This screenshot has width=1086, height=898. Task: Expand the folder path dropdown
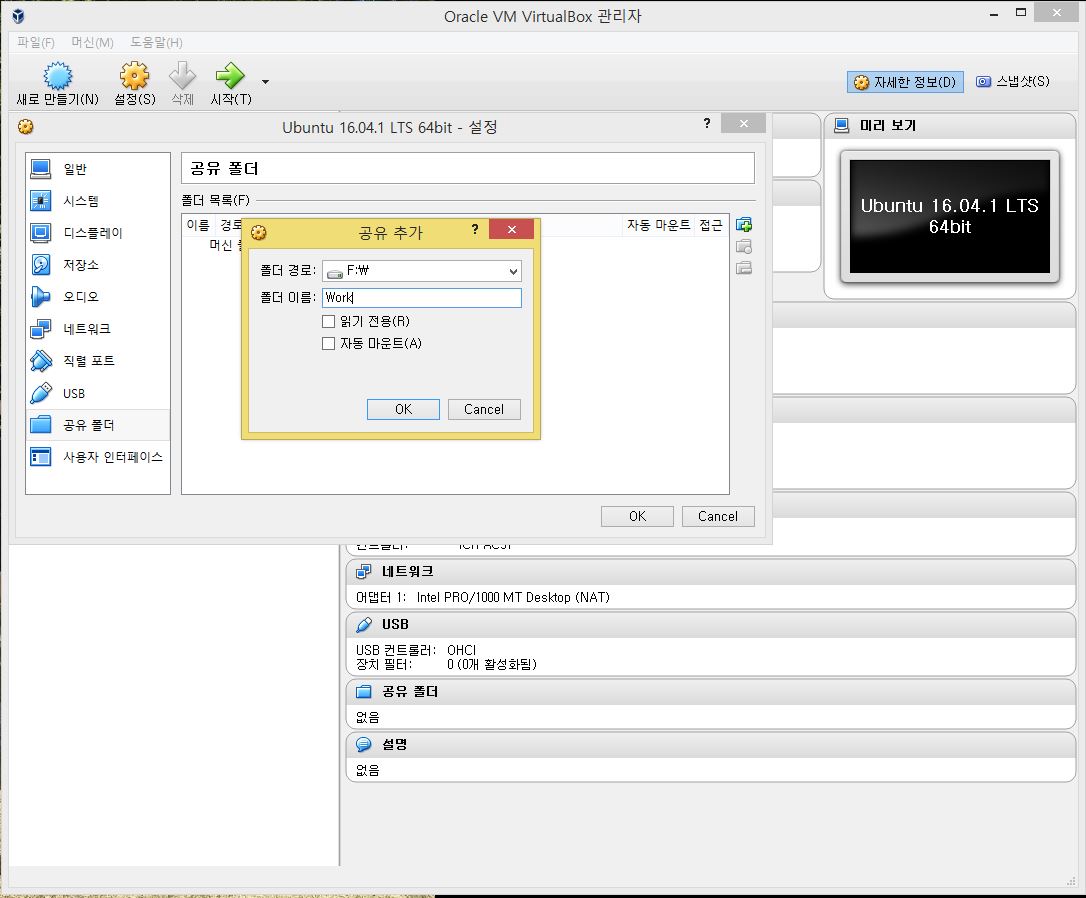(513, 272)
